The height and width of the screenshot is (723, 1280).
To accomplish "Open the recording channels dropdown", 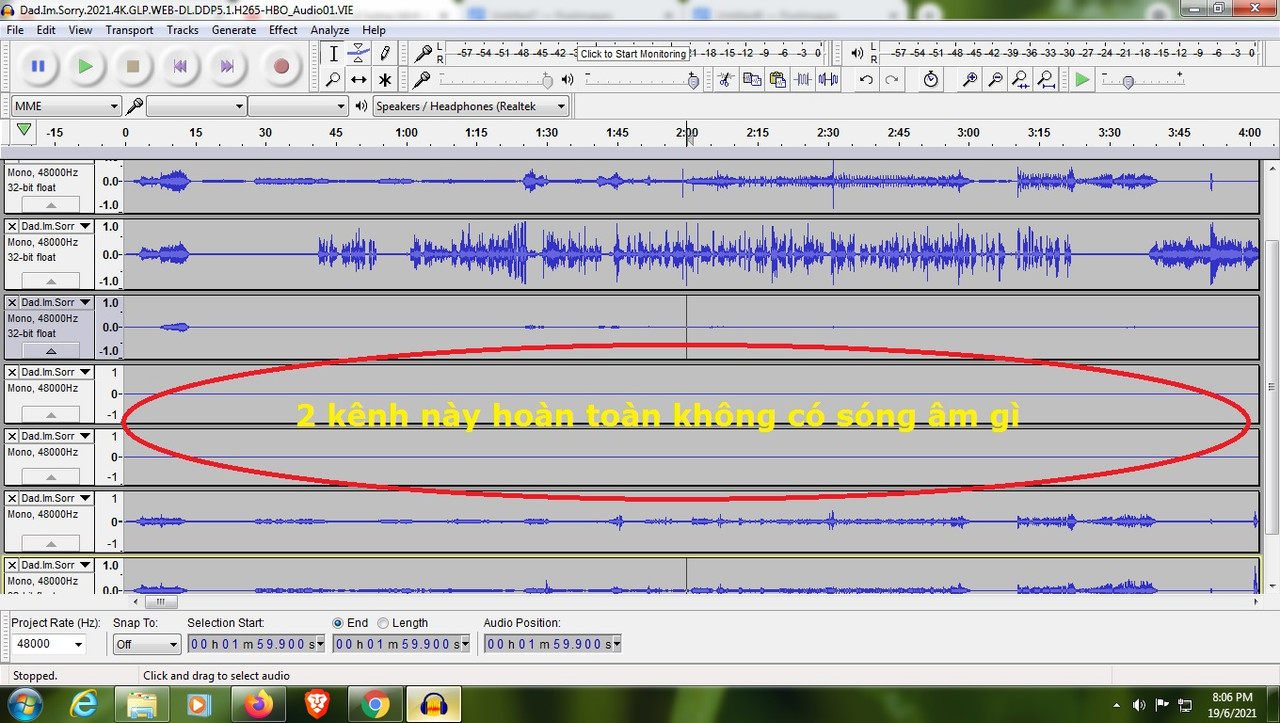I will click(x=298, y=106).
